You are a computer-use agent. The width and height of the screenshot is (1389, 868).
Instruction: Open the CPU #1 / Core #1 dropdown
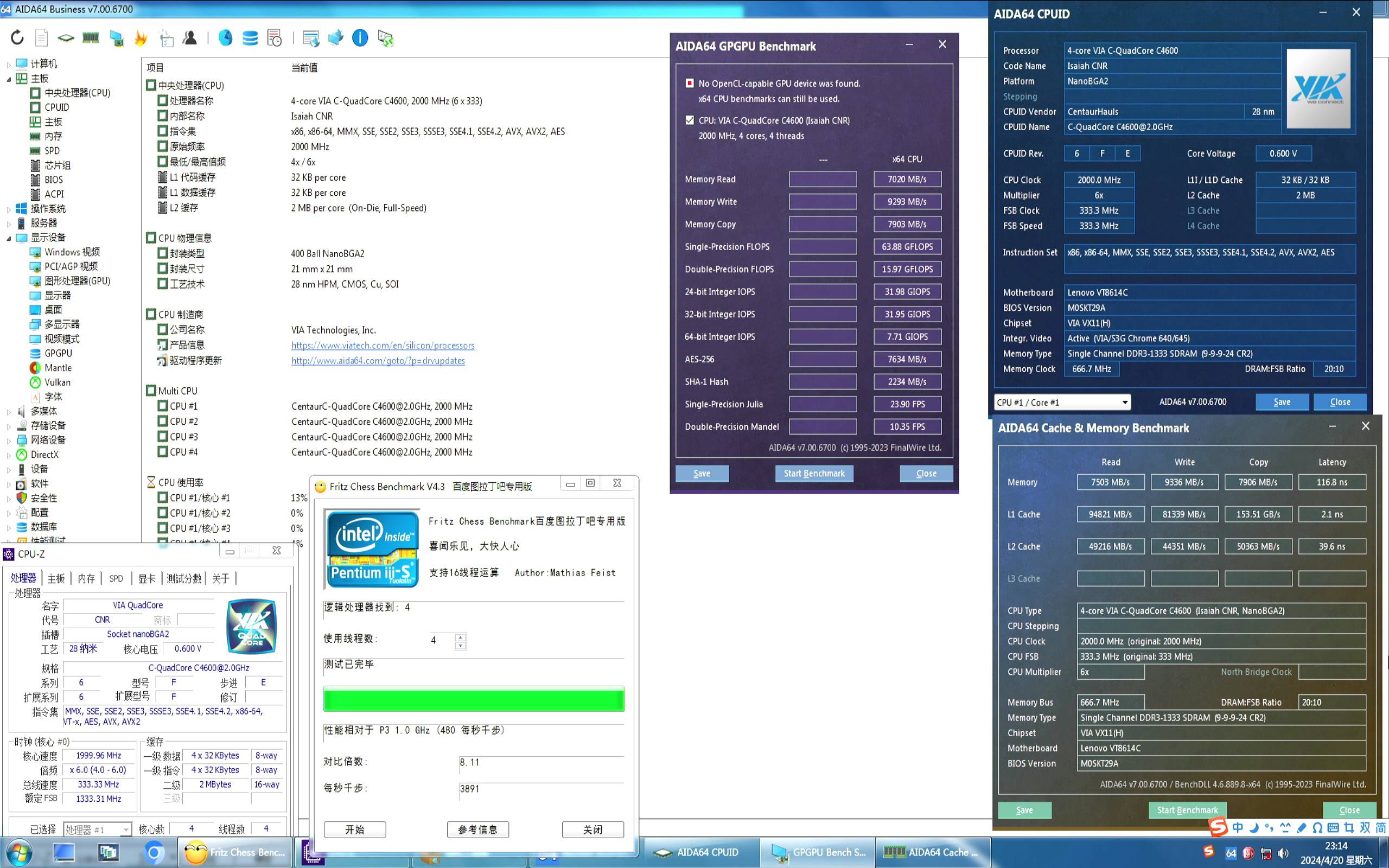[x=1062, y=402]
